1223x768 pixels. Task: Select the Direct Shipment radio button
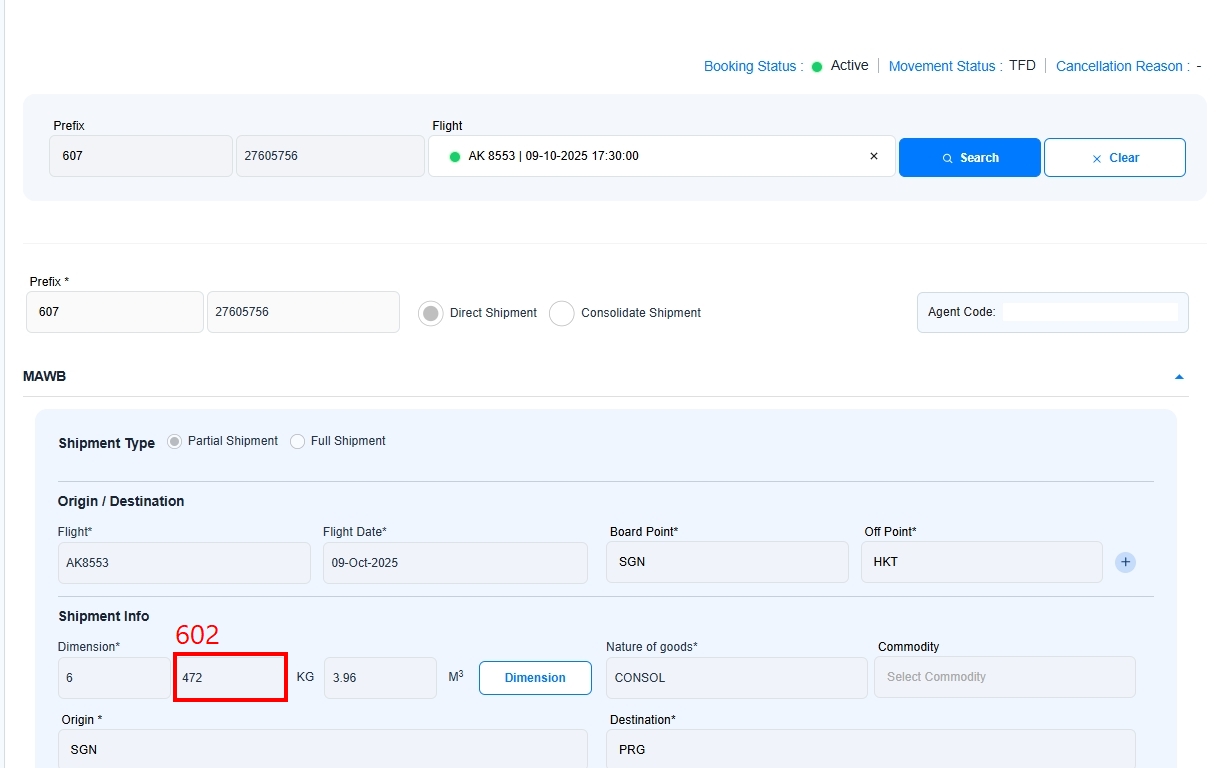pyautogui.click(x=431, y=313)
